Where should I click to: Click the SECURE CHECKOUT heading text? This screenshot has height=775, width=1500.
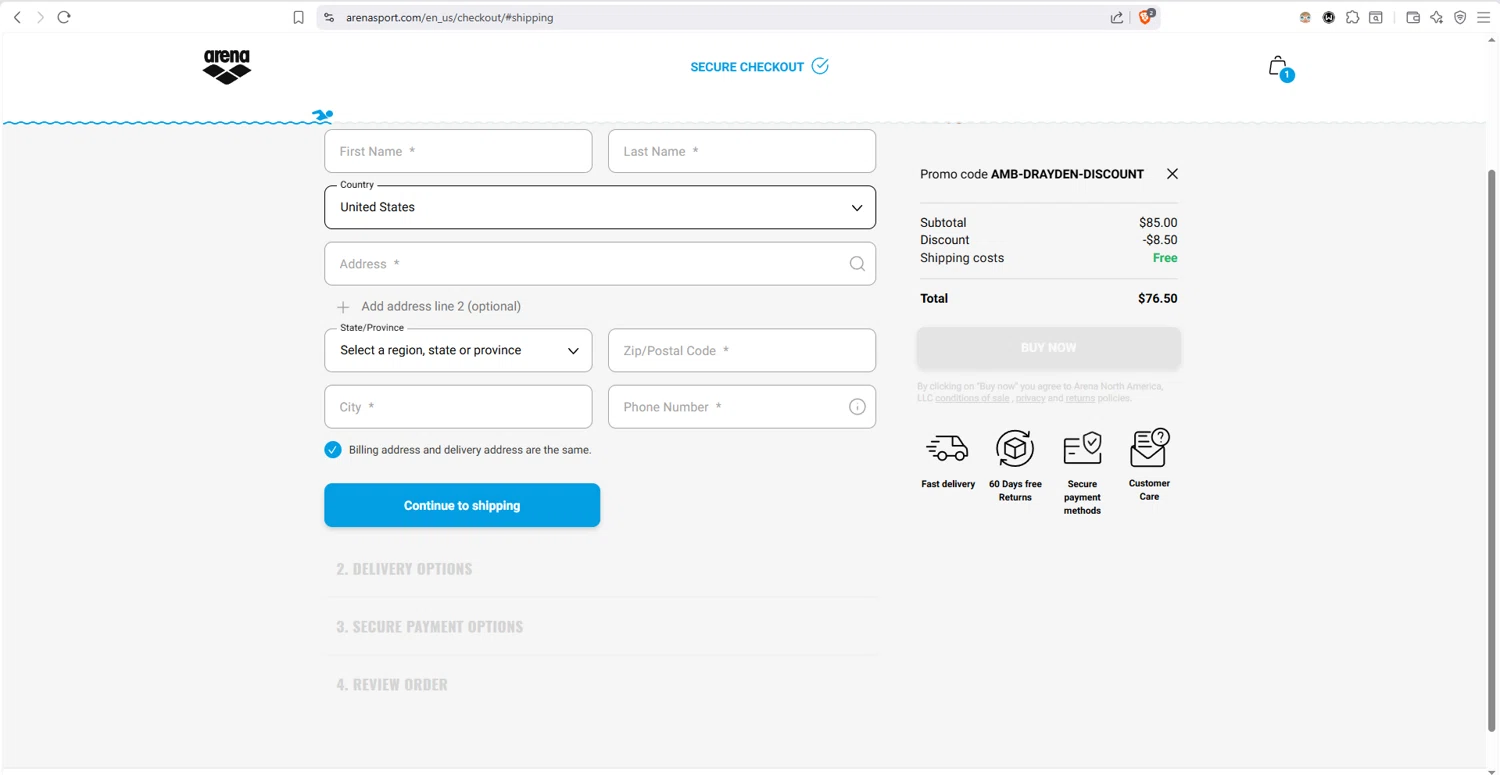click(747, 67)
